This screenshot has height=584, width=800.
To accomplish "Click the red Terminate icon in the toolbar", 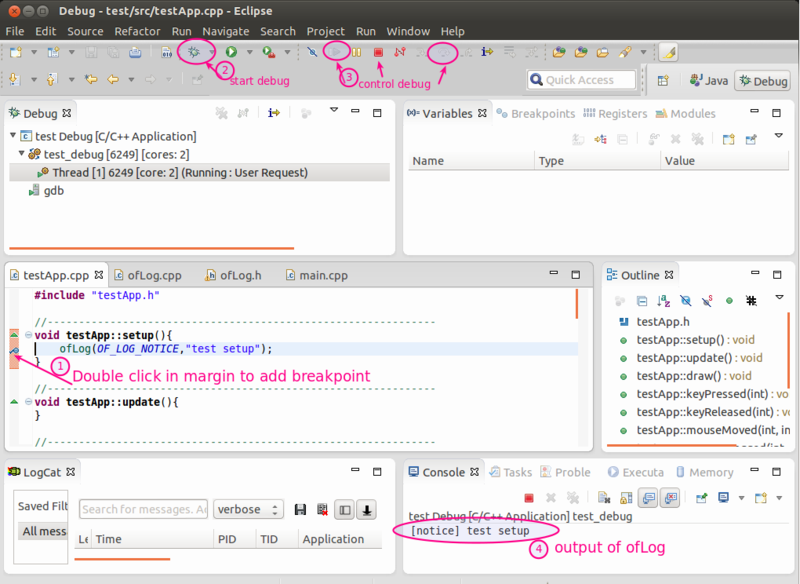I will (x=378, y=52).
